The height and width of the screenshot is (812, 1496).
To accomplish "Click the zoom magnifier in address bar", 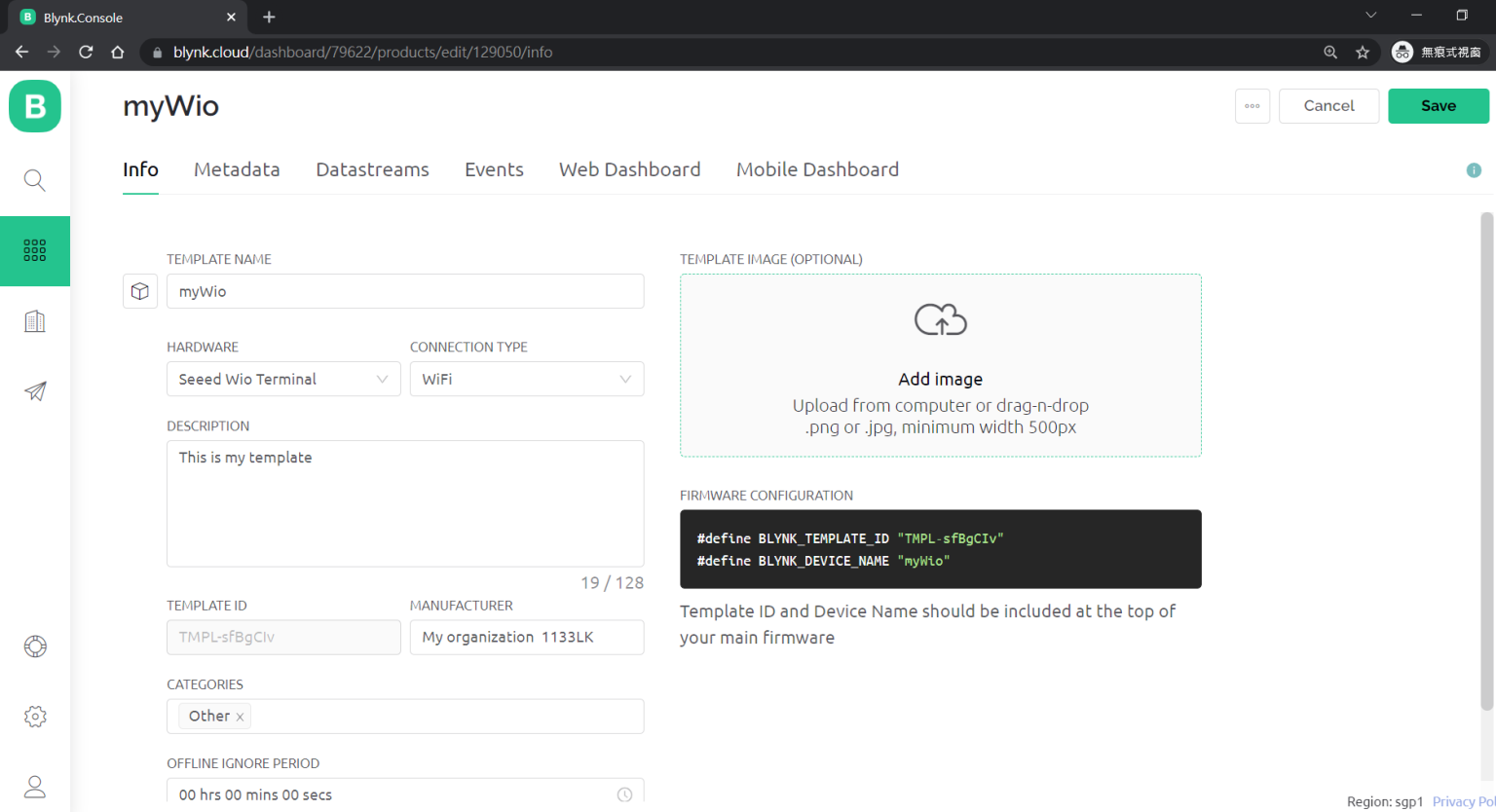I will point(1330,53).
